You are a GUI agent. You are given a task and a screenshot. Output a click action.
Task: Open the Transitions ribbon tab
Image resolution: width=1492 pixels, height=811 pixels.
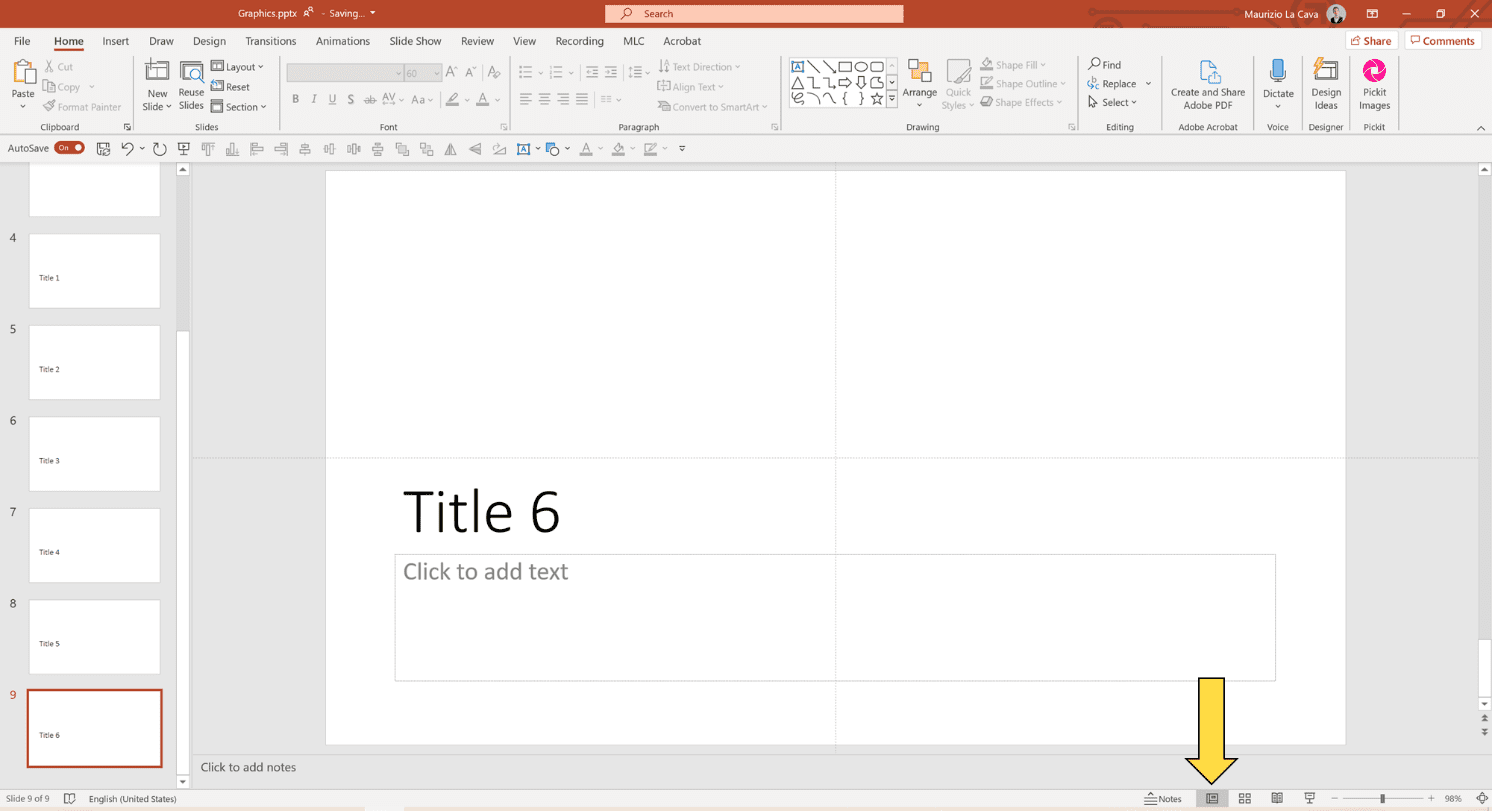pos(270,41)
